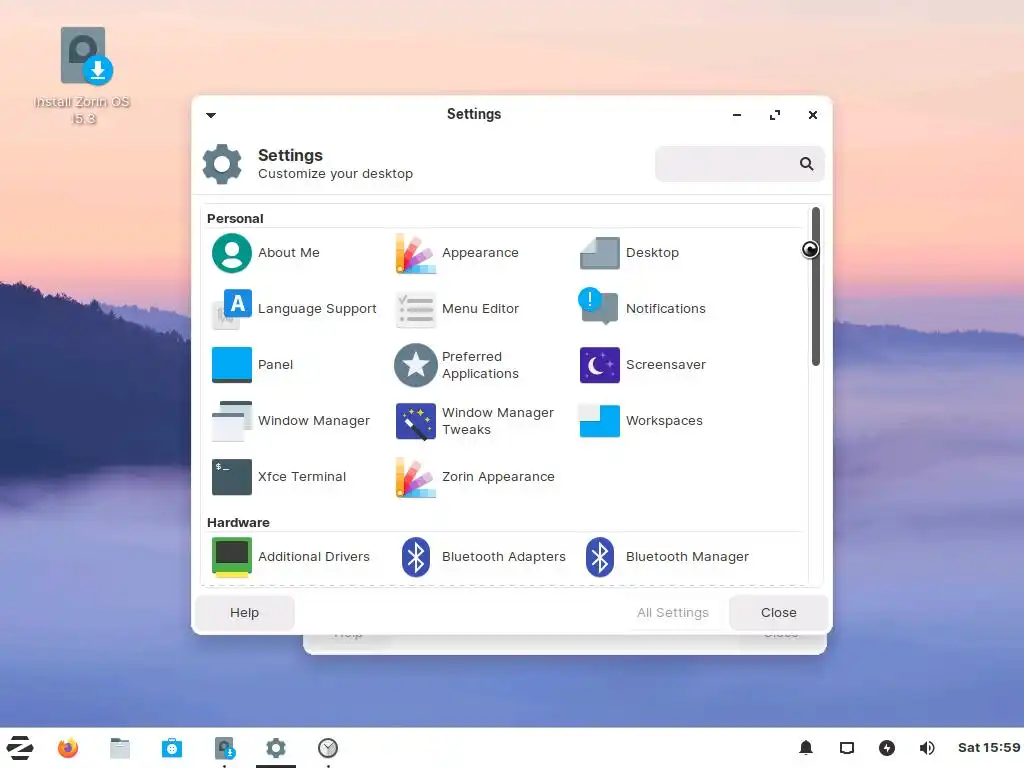Open the Files manager from taskbar
Image resolution: width=1024 pixels, height=768 pixels.
[x=120, y=748]
